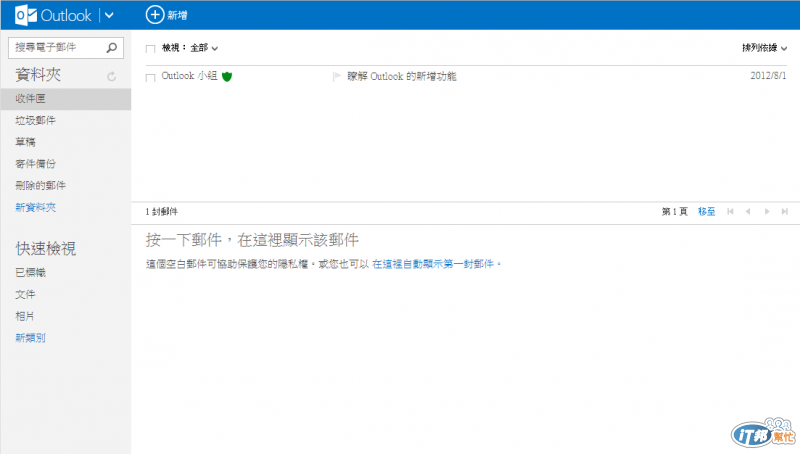800x454 pixels.
Task: Click the Outlook logo icon
Action: coord(26,15)
